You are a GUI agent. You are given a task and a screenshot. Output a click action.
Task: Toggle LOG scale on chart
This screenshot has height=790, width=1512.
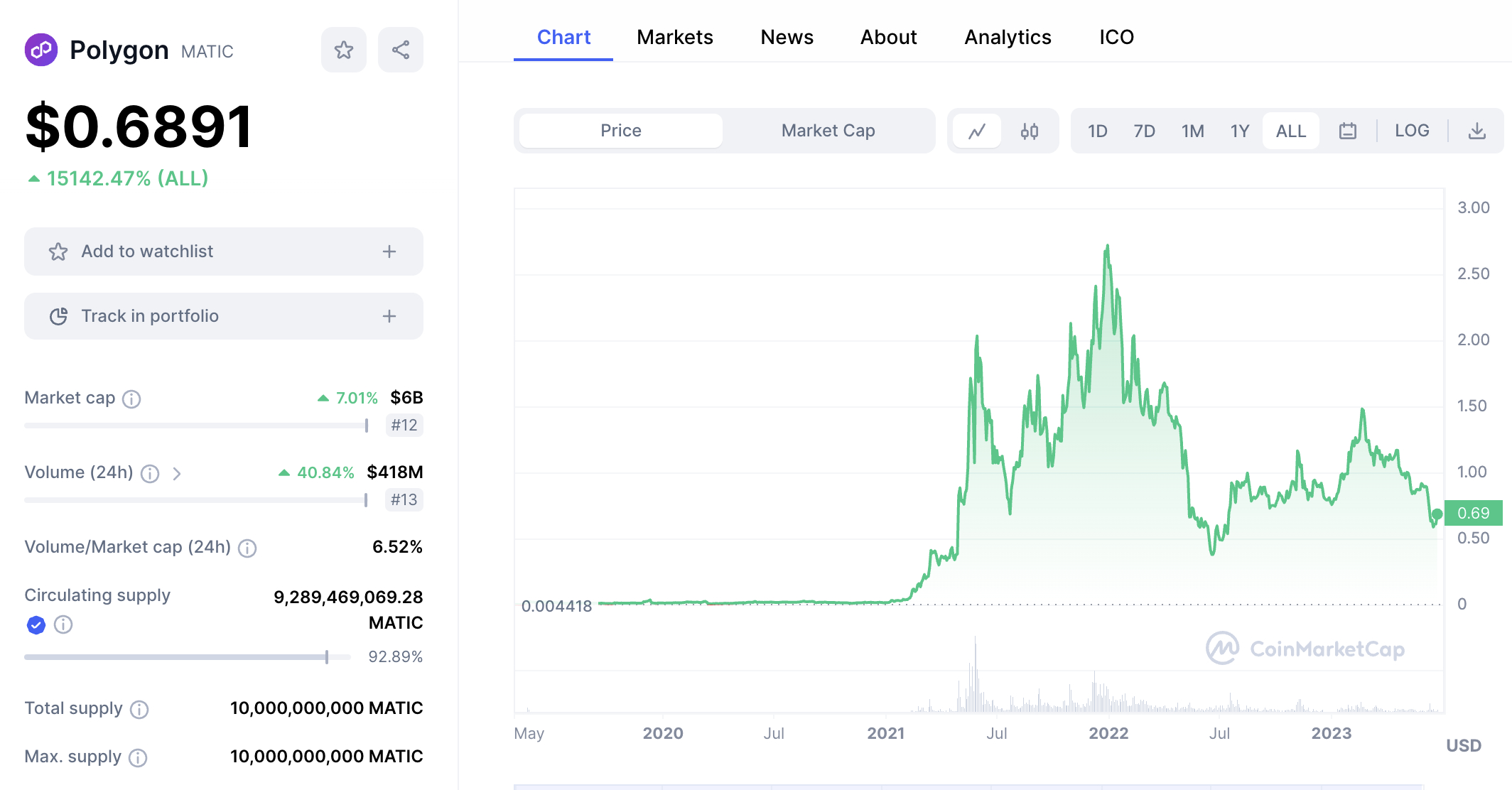(1412, 131)
